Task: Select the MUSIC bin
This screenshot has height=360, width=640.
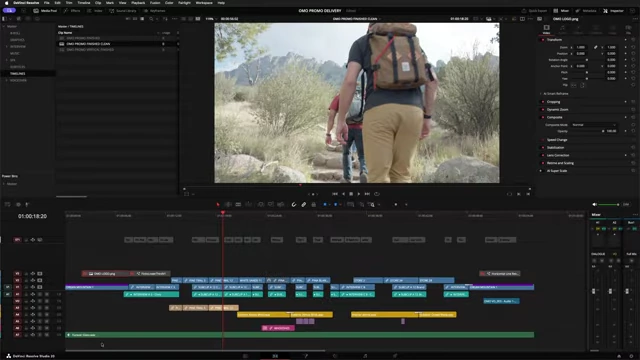Action: [15, 53]
